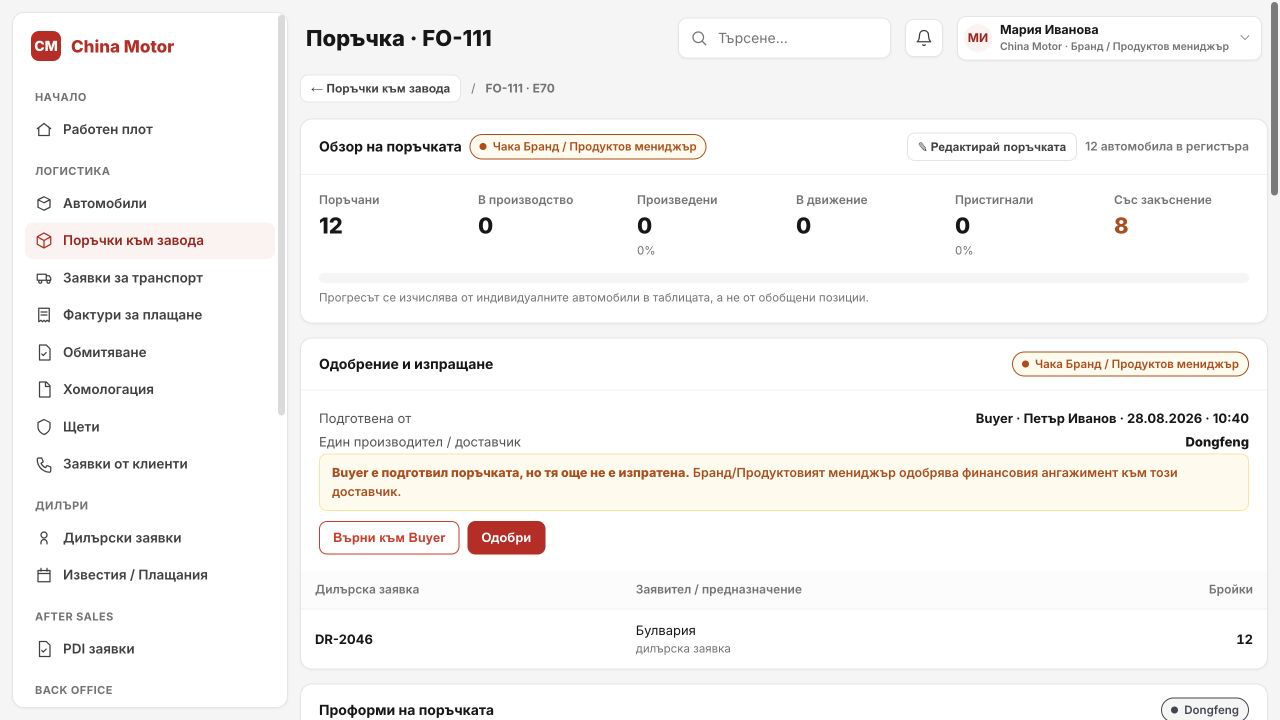1280x720 pixels.
Task: Click the main page vertical scrollbar
Action: 1274,100
